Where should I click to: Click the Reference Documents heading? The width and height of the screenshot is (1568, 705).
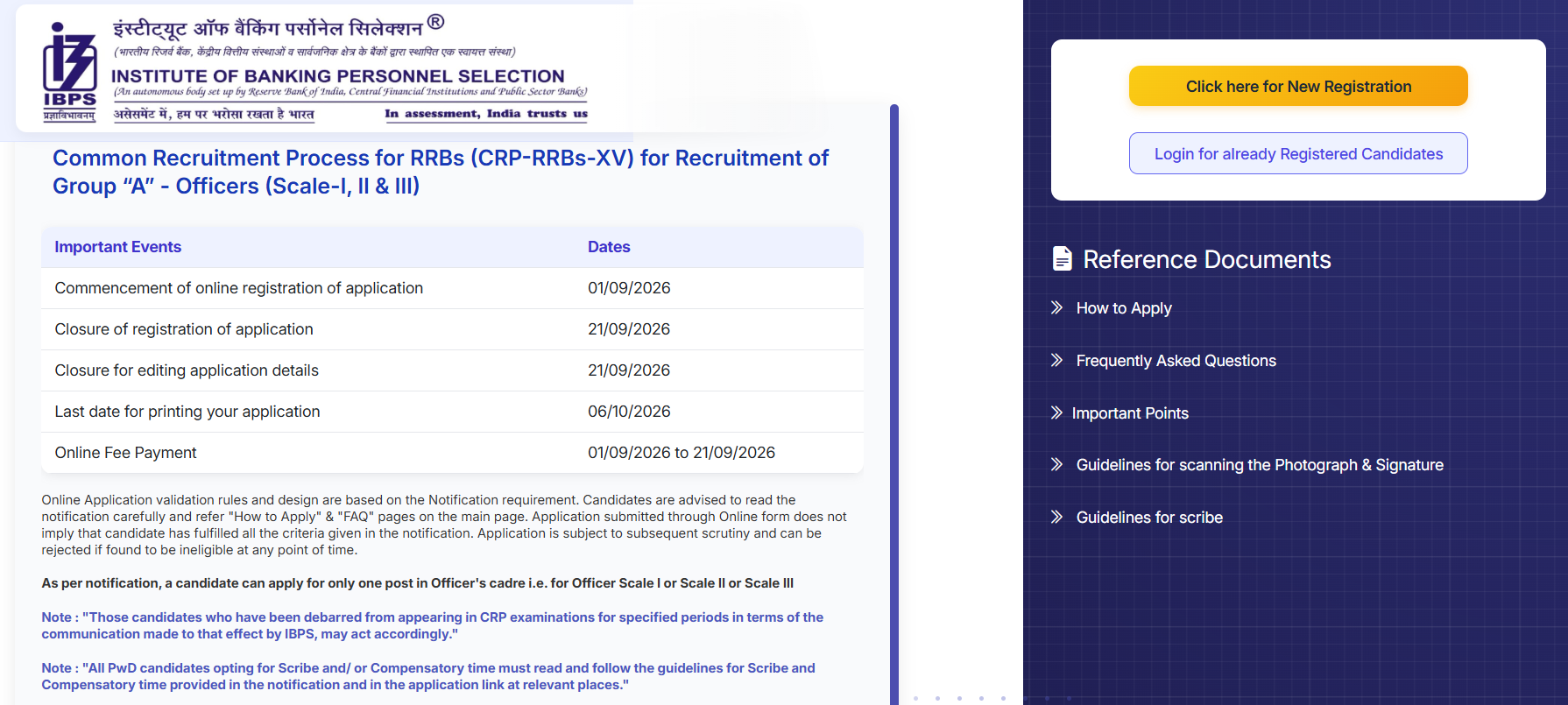click(1207, 259)
